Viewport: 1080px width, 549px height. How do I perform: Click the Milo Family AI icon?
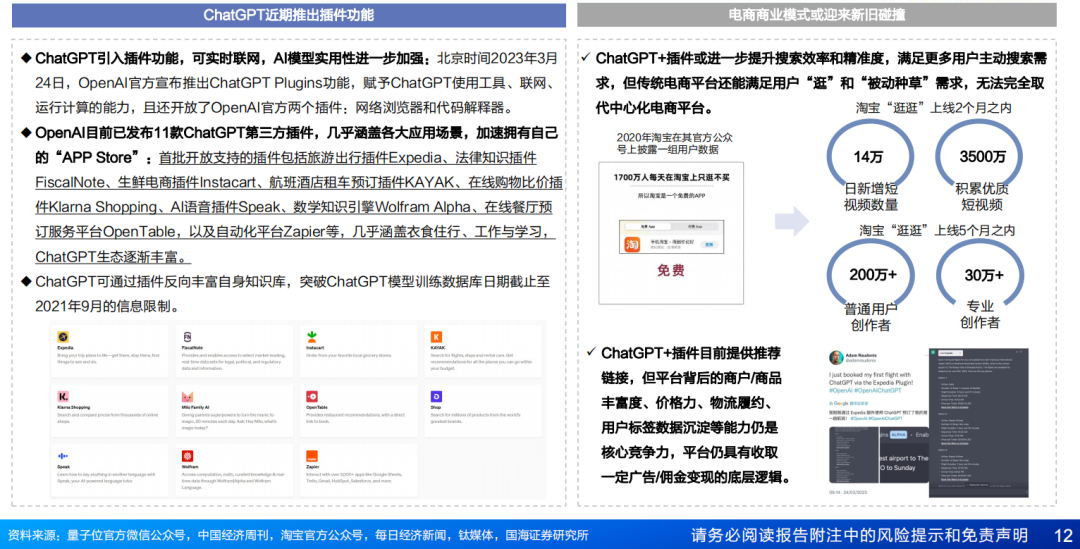(x=187, y=397)
